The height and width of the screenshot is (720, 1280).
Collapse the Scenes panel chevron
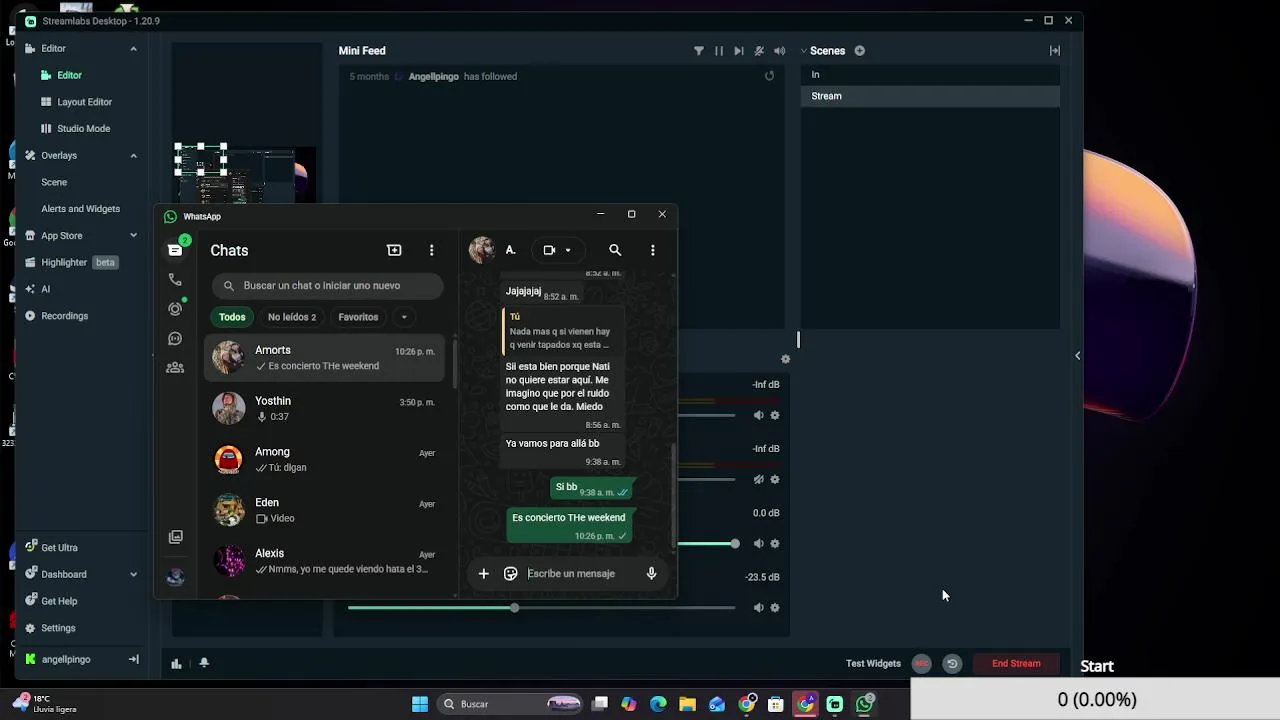[803, 51]
